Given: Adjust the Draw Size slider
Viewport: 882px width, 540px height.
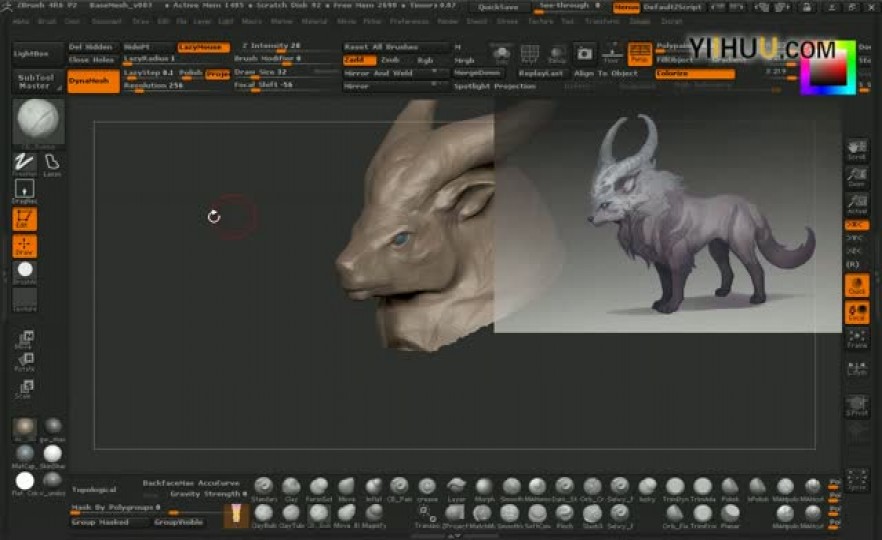Looking at the screenshot, I should coord(286,73).
